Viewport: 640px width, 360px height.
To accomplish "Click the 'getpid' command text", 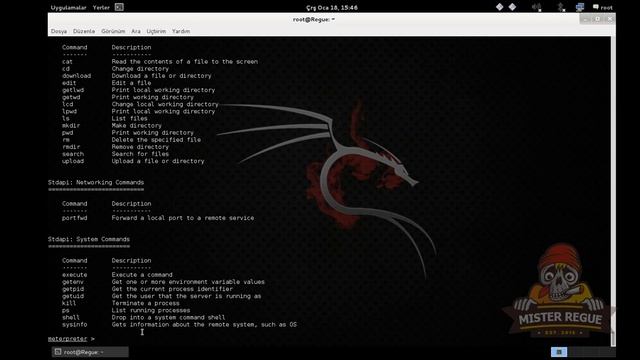I will coord(73,289).
